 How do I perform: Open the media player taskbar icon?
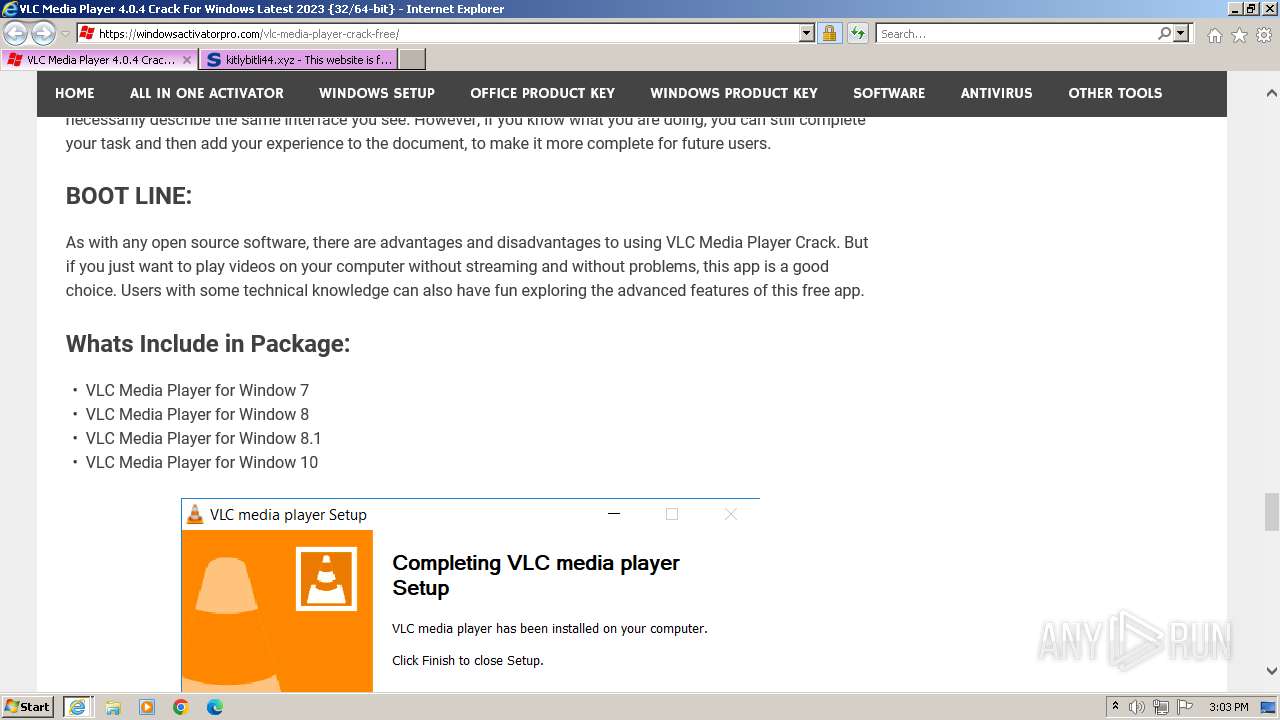pos(147,707)
